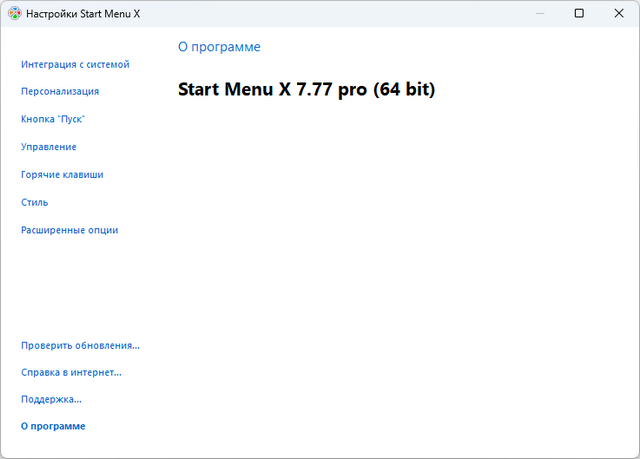This screenshot has width=640, height=459.
Task: Open the Интеграция с системой section
Action: 75,64
